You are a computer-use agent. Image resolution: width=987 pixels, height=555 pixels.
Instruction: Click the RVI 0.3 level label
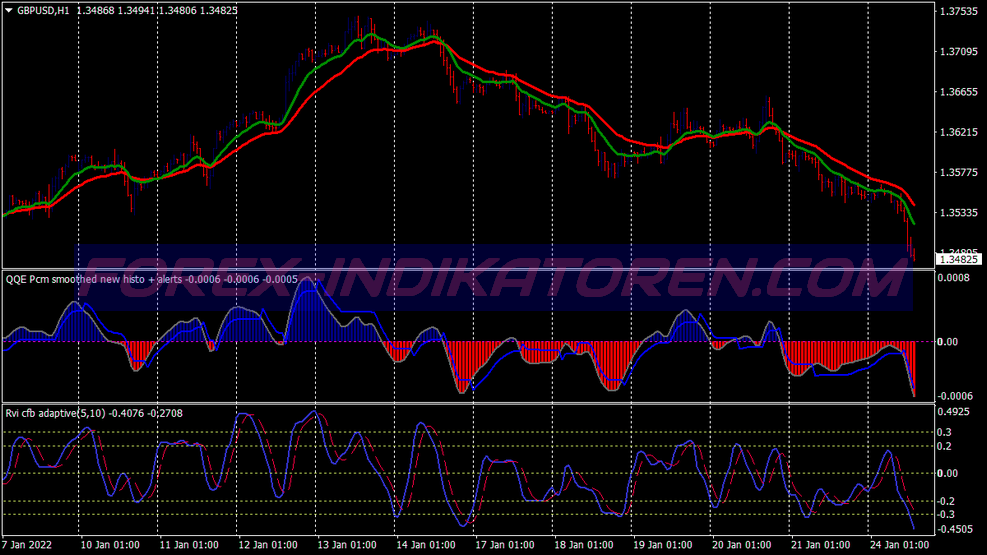pos(944,432)
